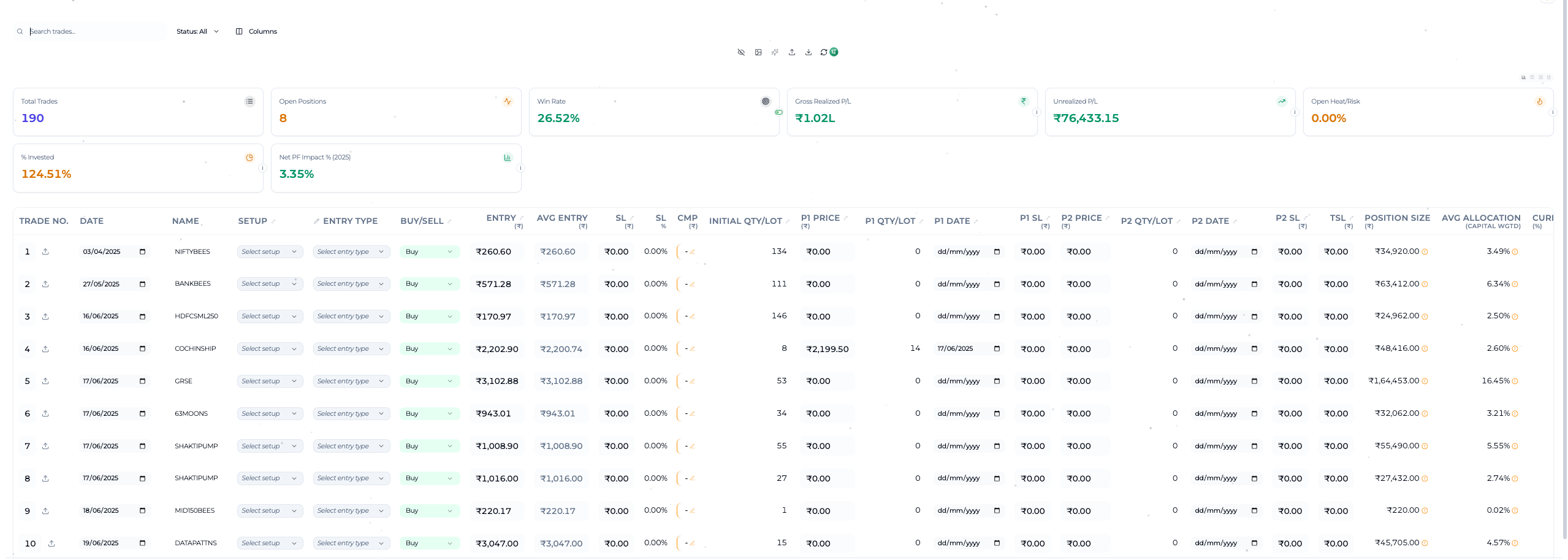
Task: Click the list icon on Total Trades card
Action: 249,102
